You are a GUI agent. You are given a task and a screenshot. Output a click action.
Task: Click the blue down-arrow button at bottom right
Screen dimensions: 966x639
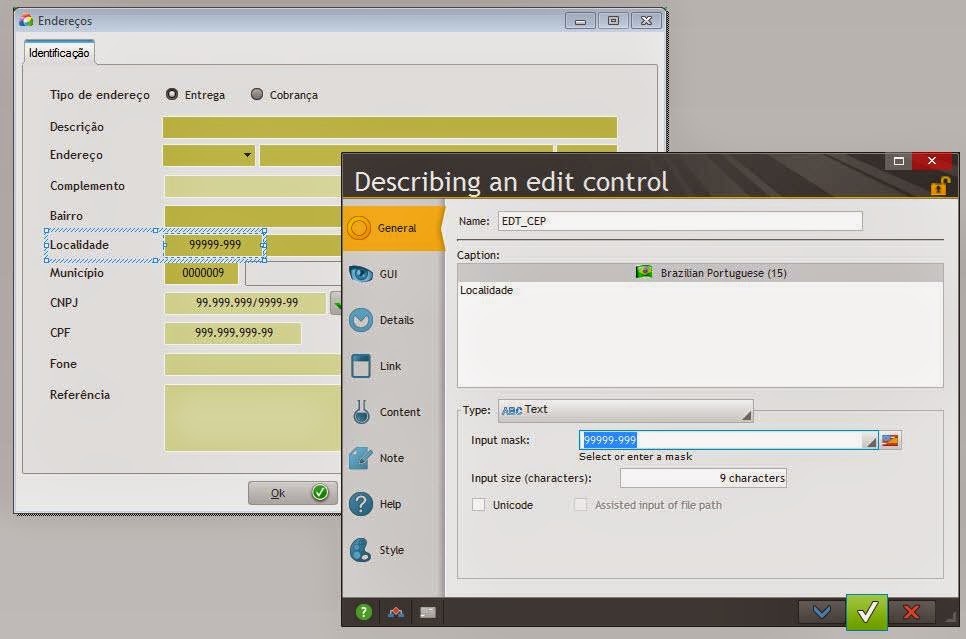click(822, 611)
